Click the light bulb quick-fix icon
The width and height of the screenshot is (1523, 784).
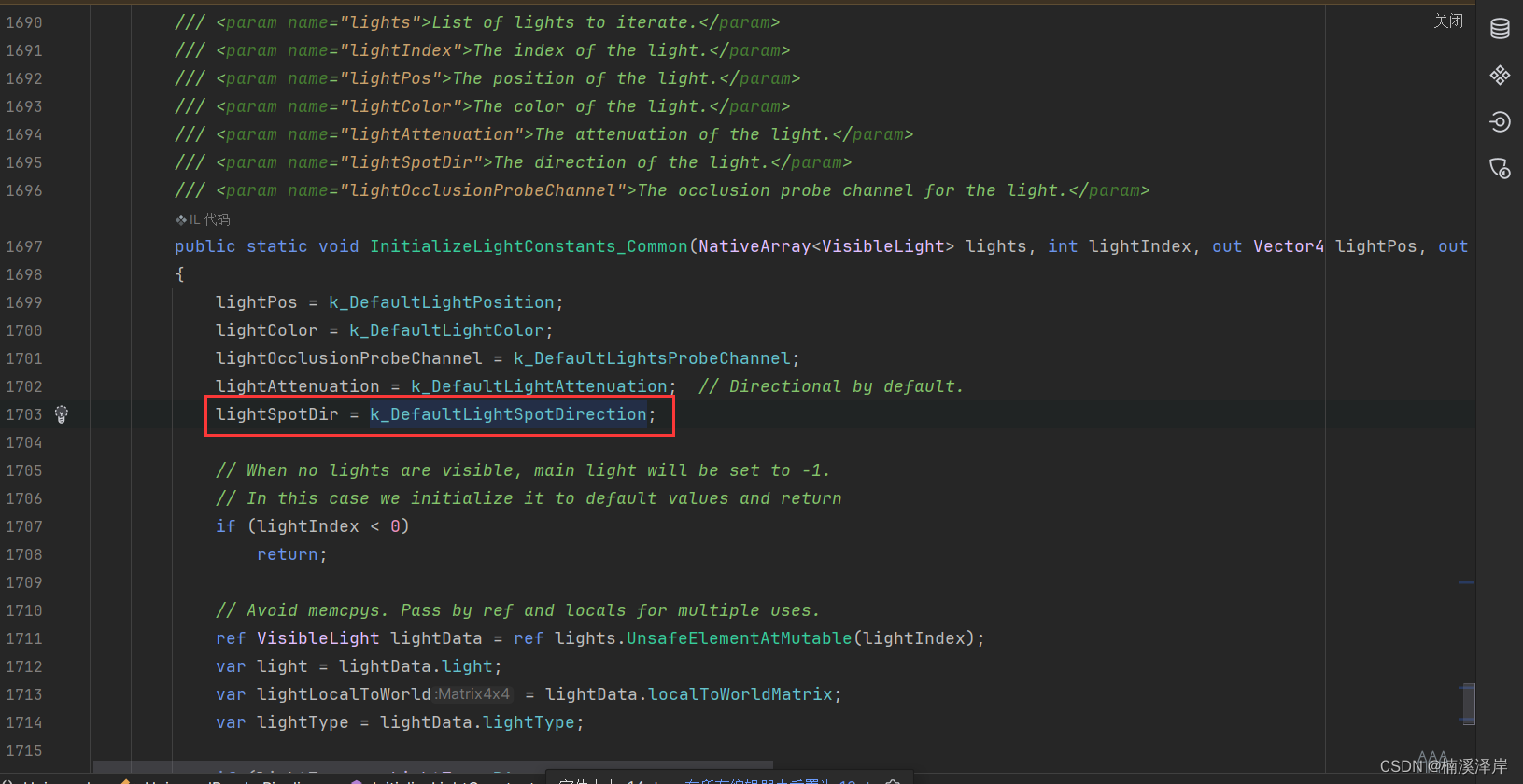pyautogui.click(x=62, y=414)
